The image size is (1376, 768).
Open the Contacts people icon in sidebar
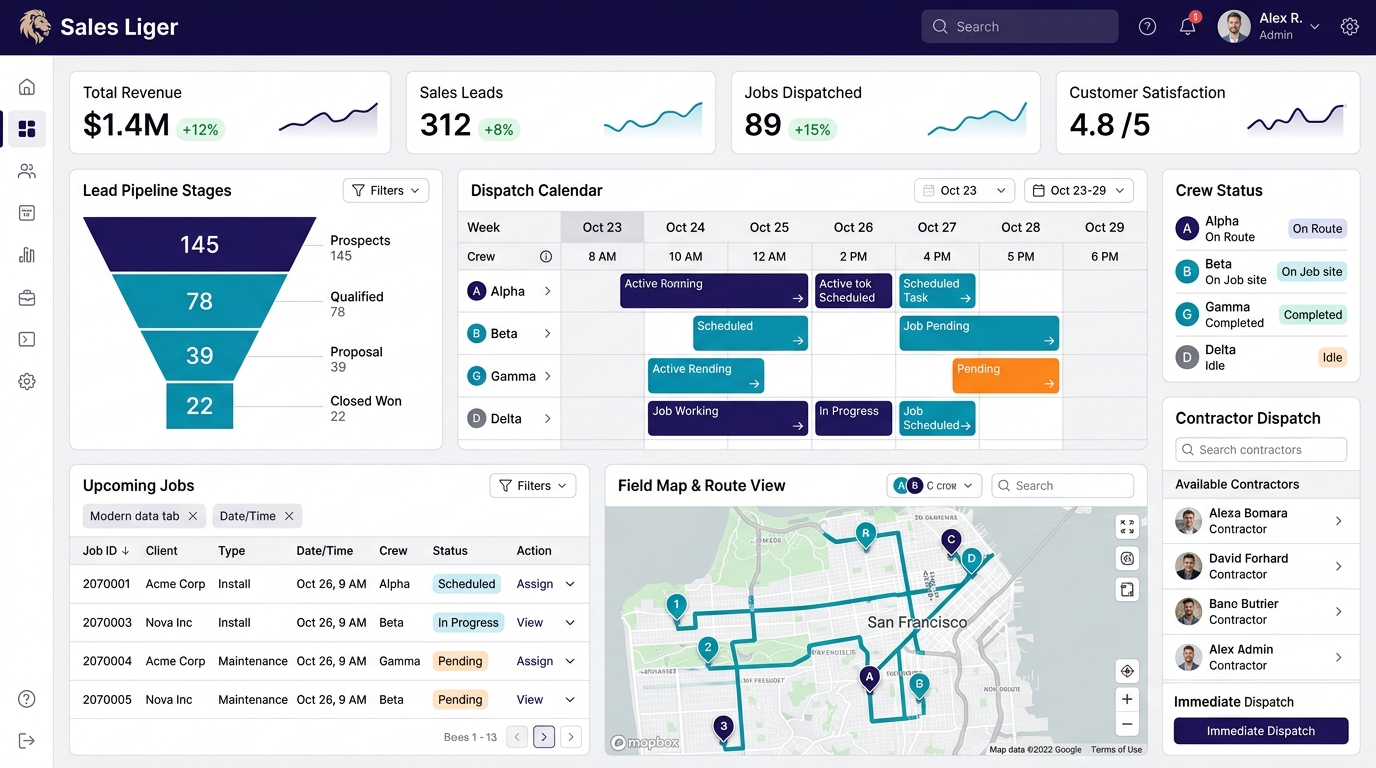[27, 171]
